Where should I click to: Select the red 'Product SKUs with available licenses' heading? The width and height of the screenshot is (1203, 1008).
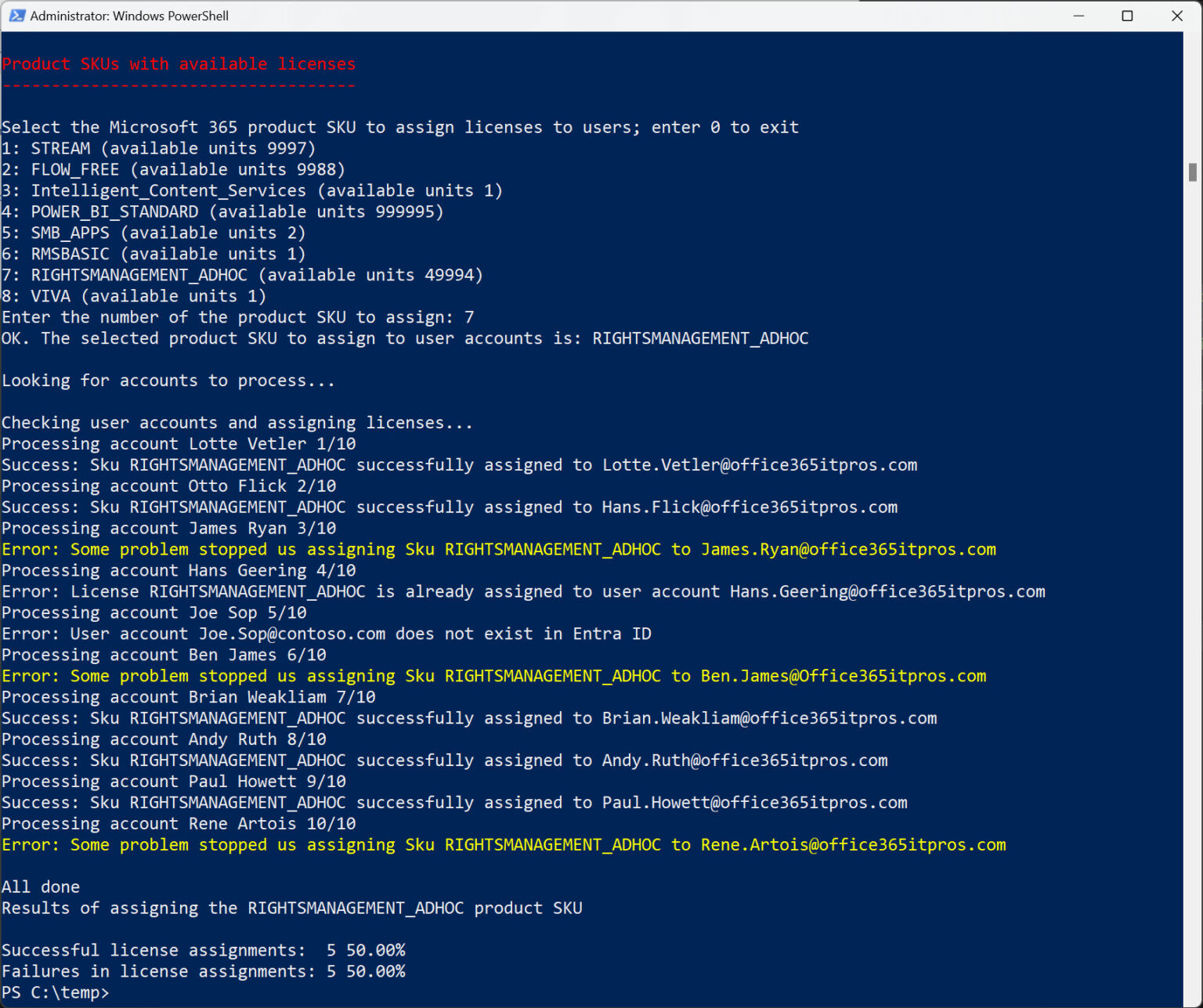click(x=179, y=63)
